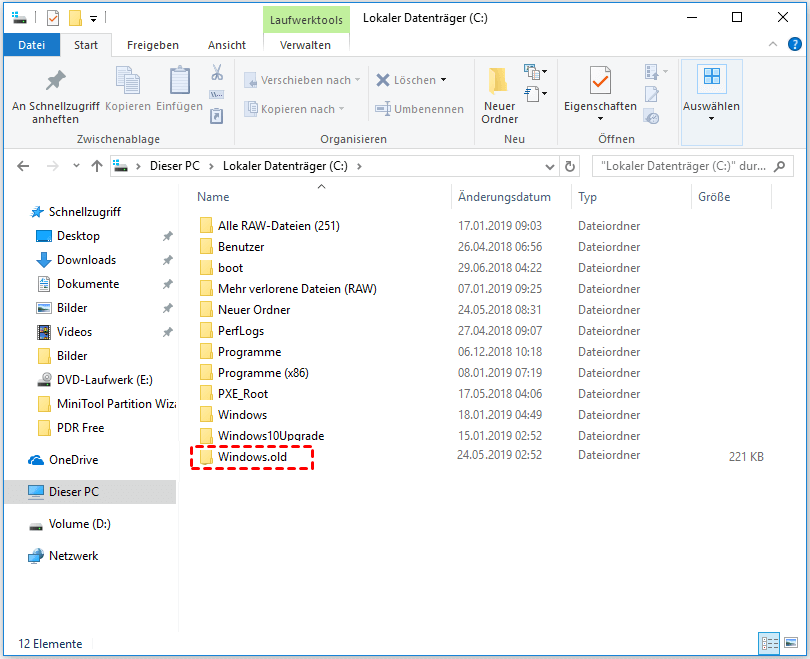Viewport: 810px width, 659px height.
Task: Customize the quick access toolbar dropdown
Action: point(94,19)
